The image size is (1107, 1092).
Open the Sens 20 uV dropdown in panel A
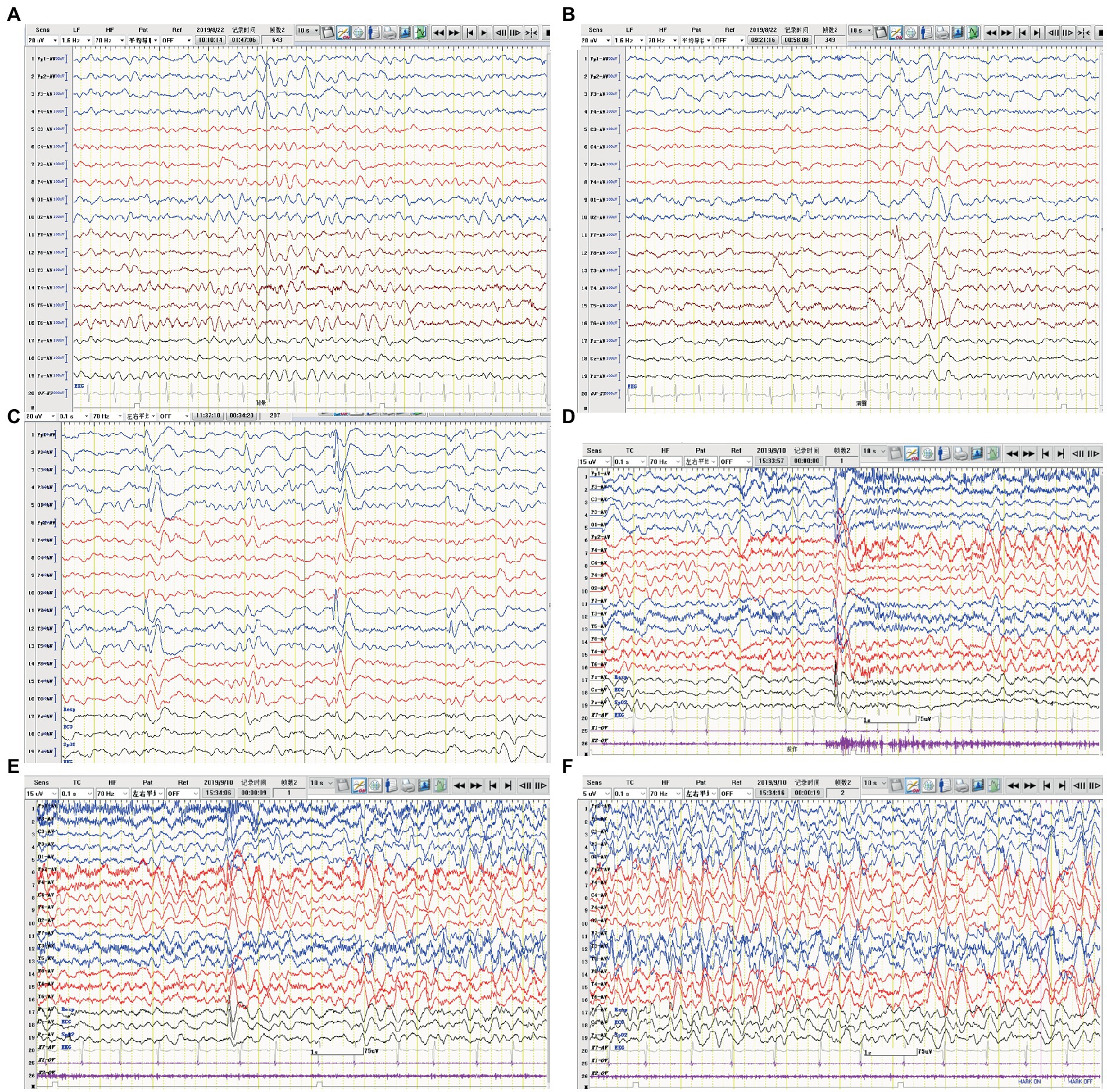42,40
